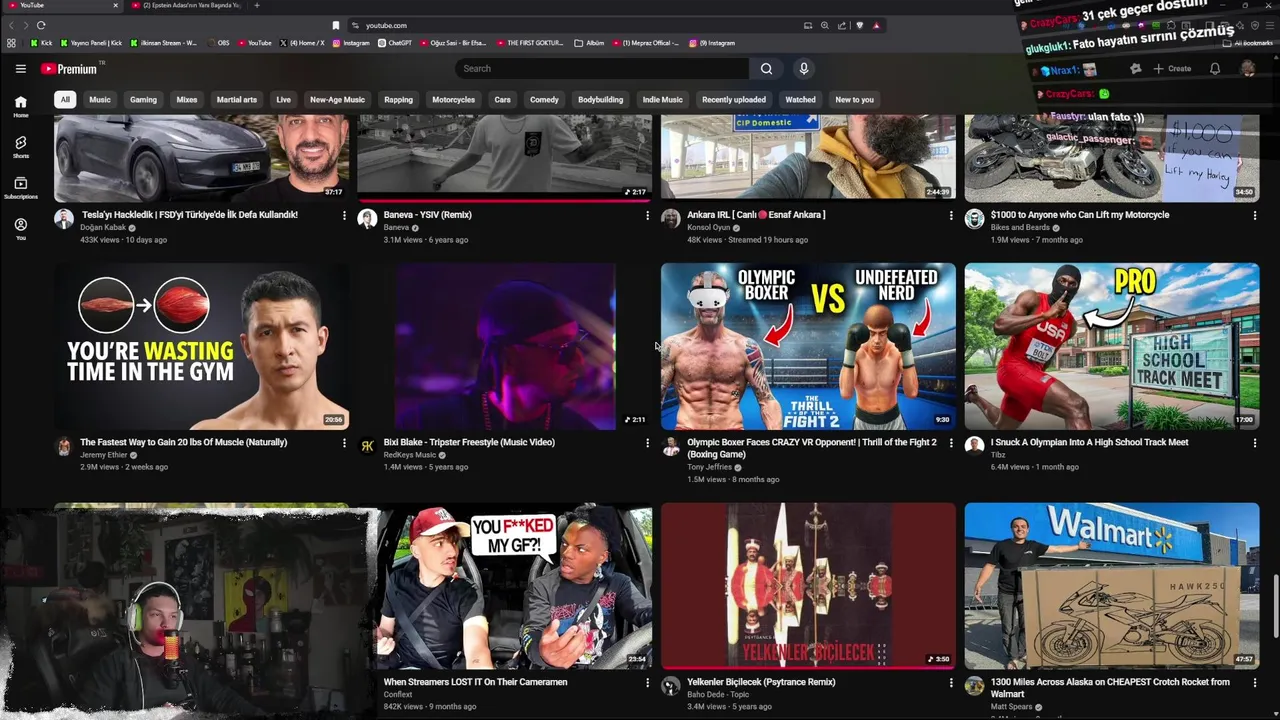Select the Recently uploaded filter chip
The width and height of the screenshot is (1280, 720).
pyautogui.click(x=733, y=99)
